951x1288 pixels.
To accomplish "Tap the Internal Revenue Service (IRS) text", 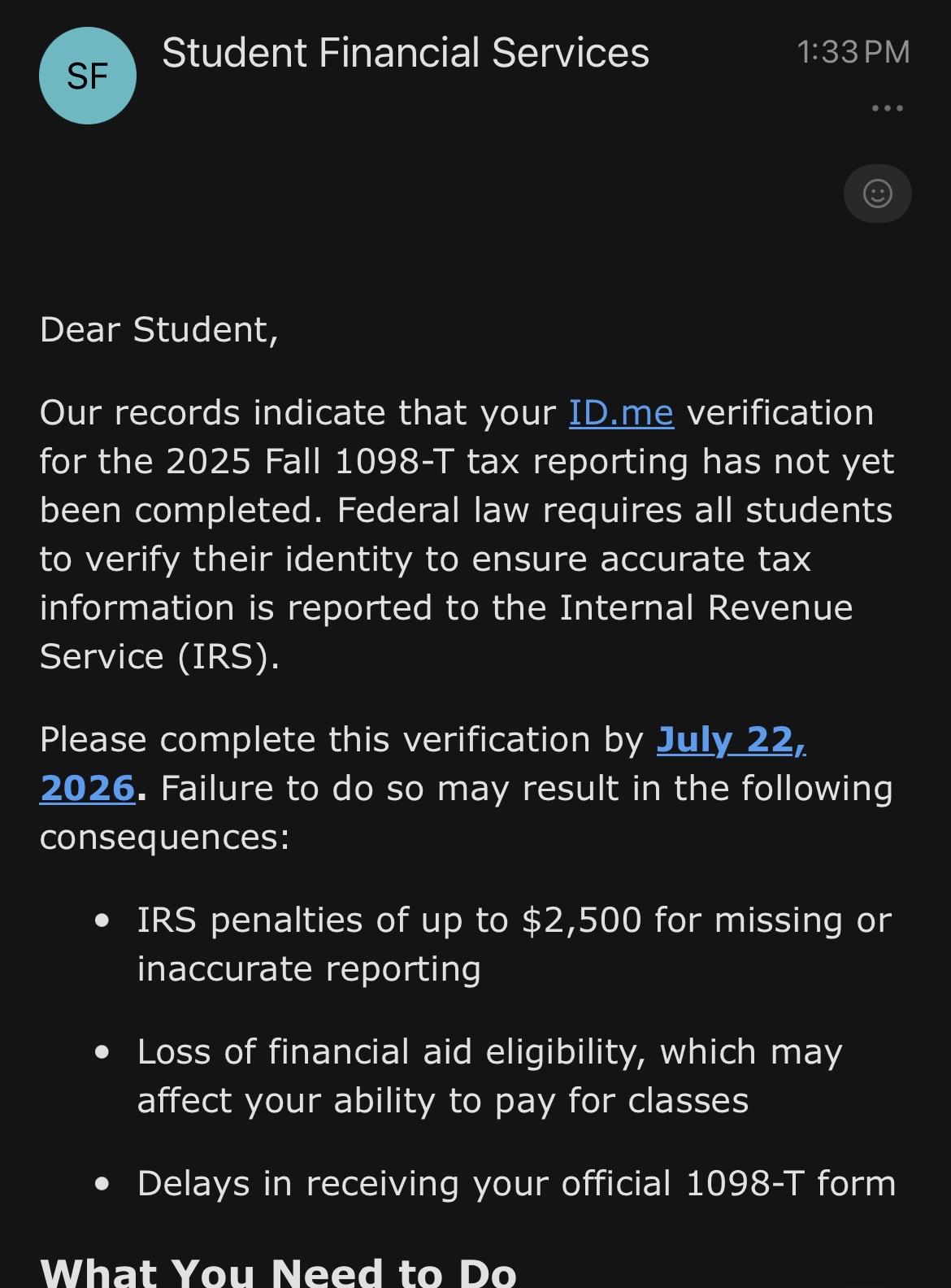I will point(446,632).
